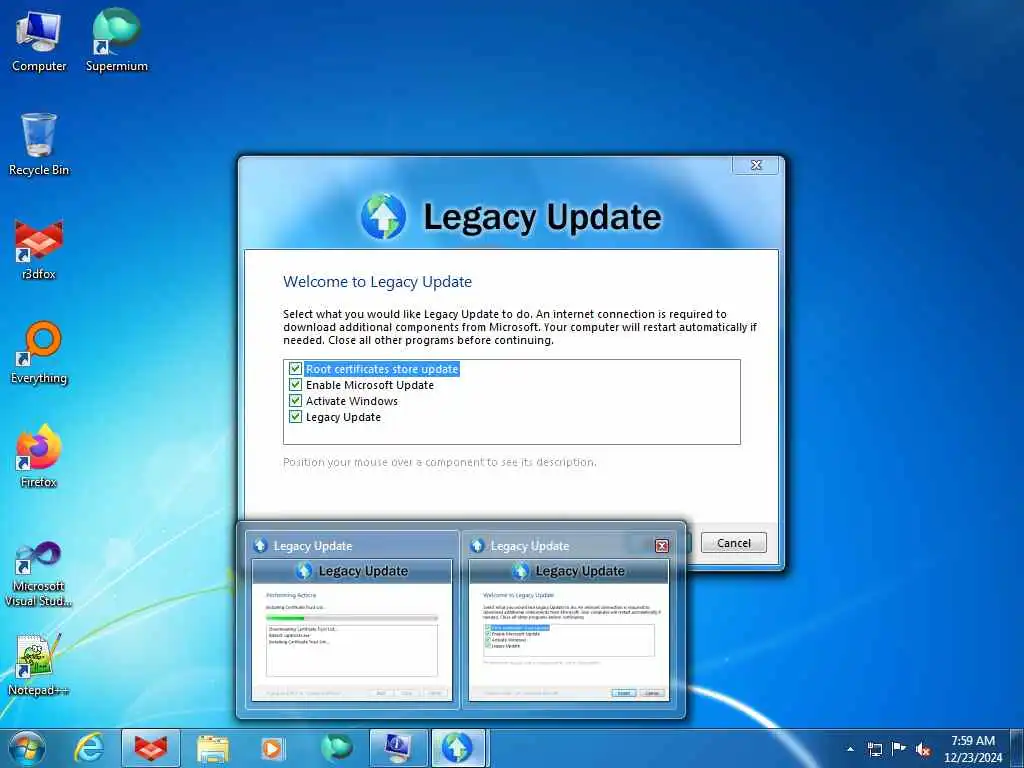This screenshot has height=768, width=1024.
Task: Select the Recycle Bin icon
Action: pos(39,144)
